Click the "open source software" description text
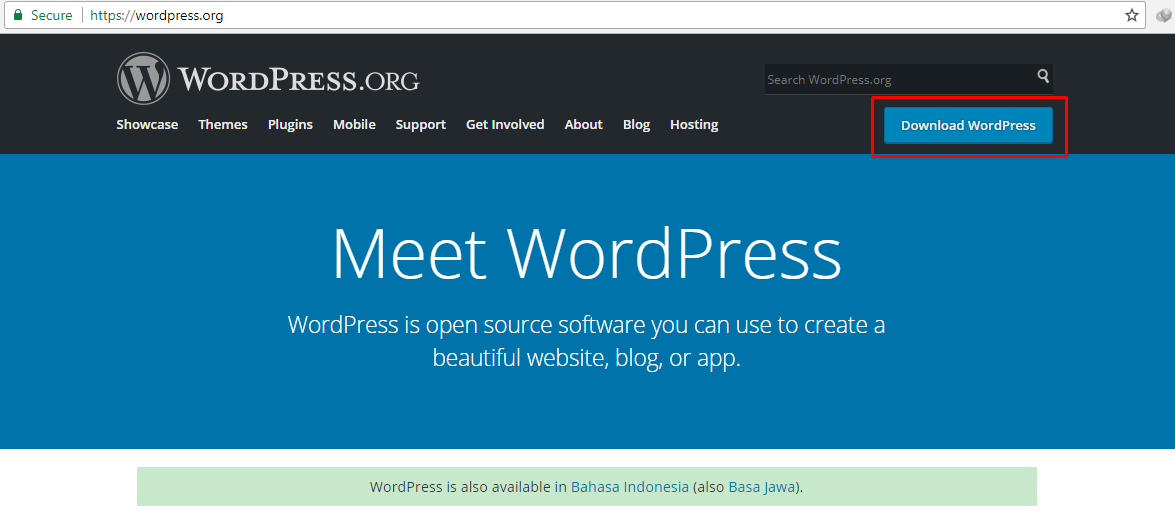Viewport: 1175px width, 513px height. (x=587, y=341)
